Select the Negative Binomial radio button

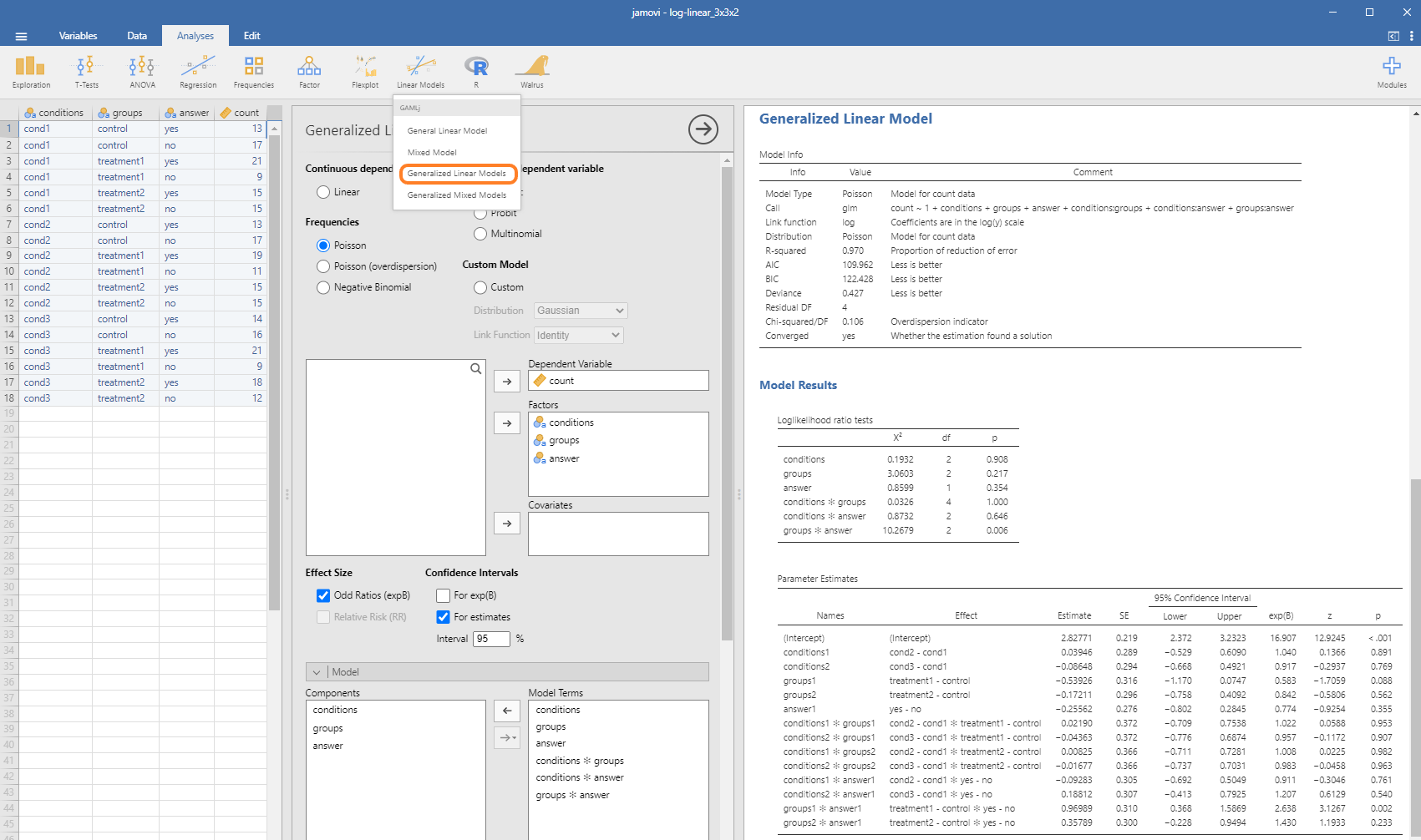click(323, 287)
